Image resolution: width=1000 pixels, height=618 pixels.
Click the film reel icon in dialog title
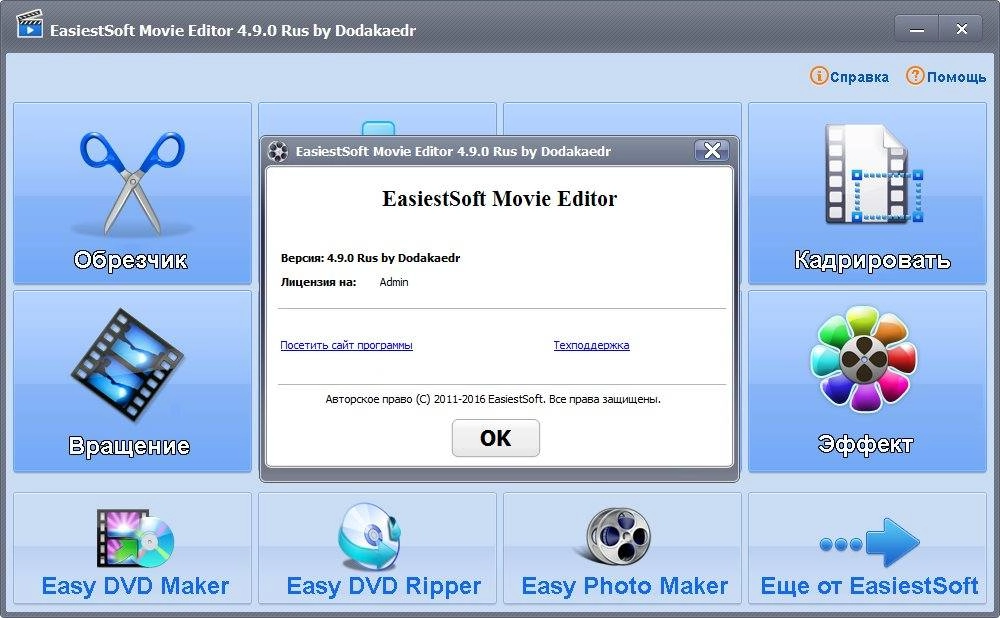(278, 151)
